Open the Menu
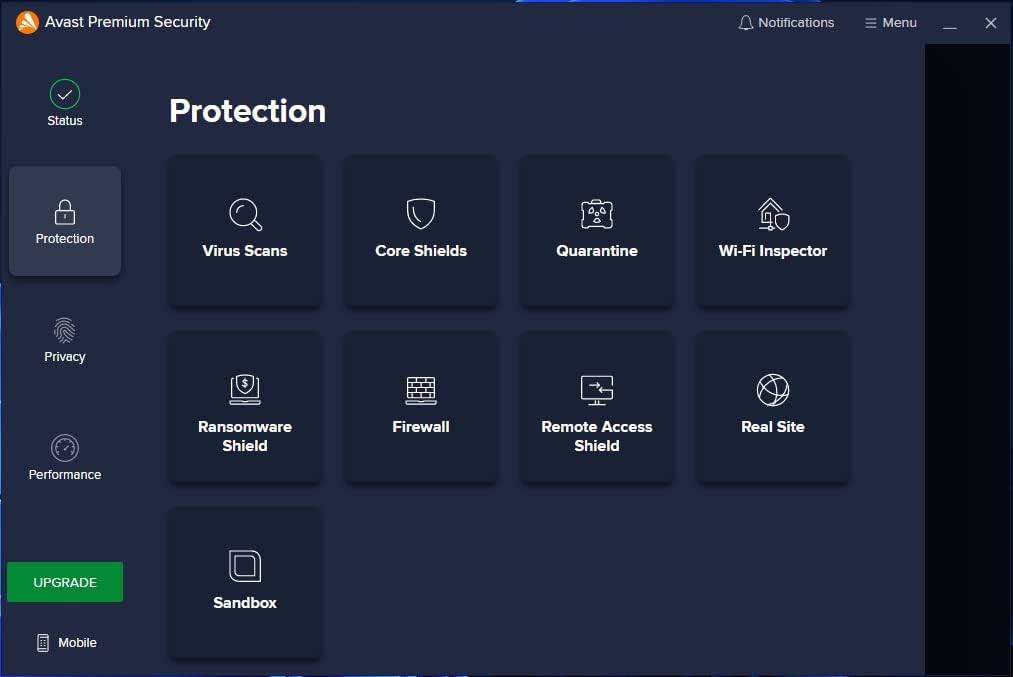Screen dimensions: 1013x677 coord(890,22)
